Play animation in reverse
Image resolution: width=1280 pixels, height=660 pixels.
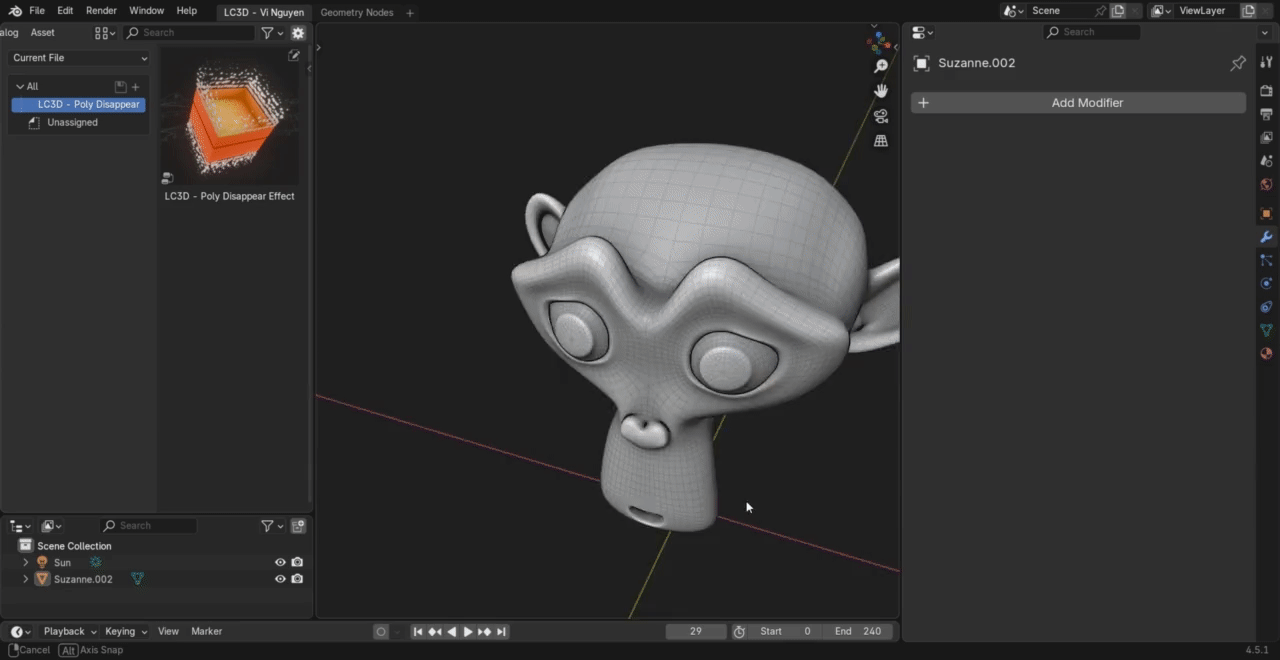451,632
